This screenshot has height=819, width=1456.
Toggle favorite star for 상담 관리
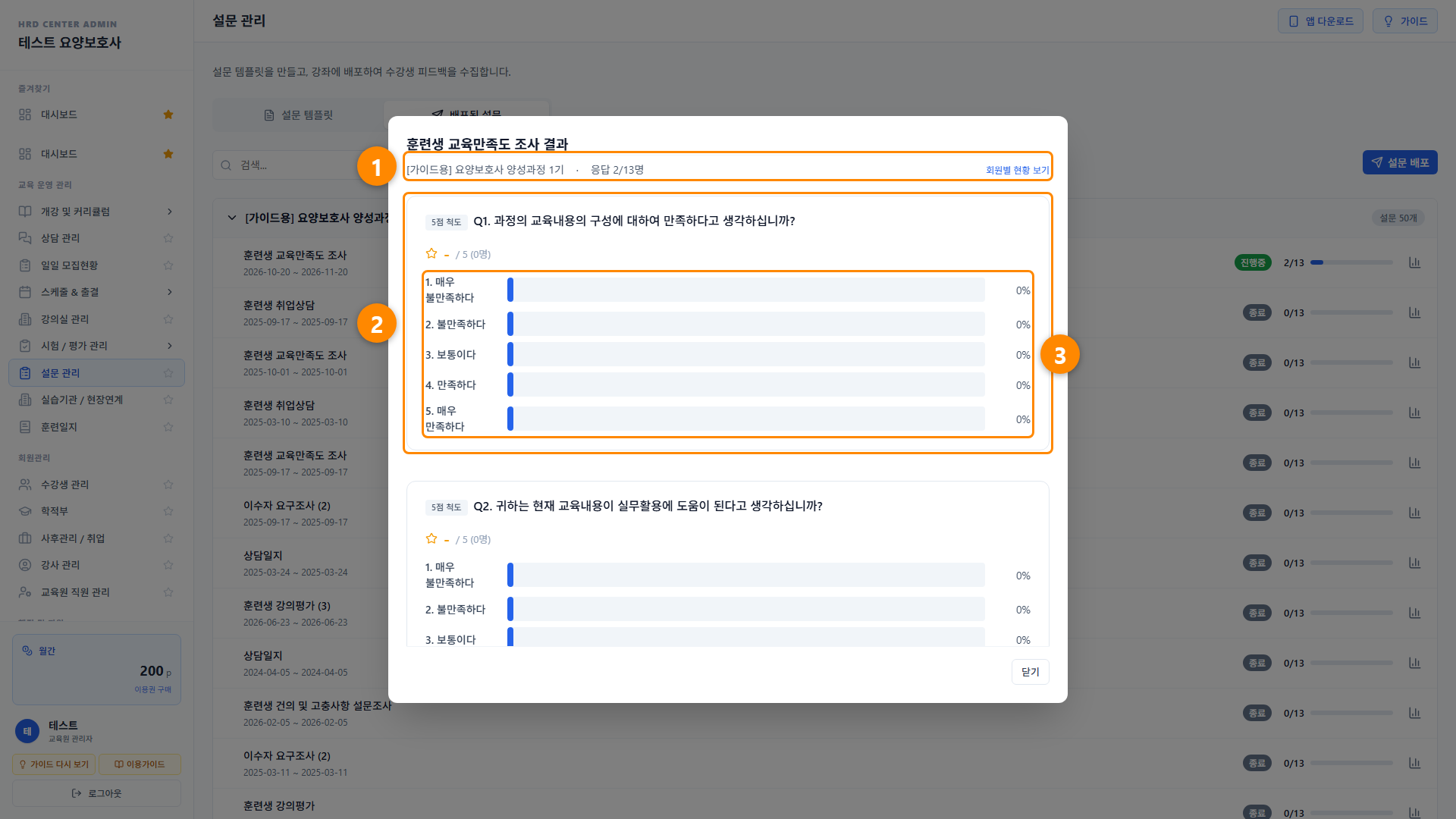tap(168, 238)
